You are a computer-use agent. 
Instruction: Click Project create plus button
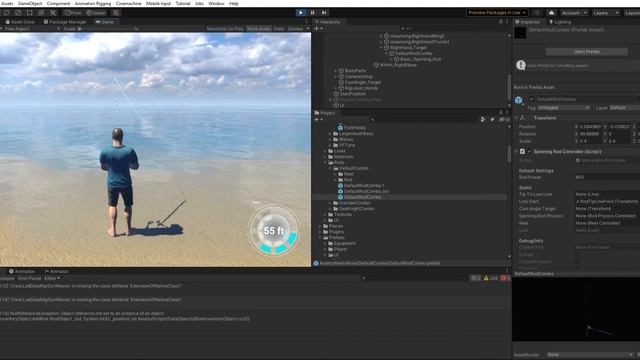point(317,120)
